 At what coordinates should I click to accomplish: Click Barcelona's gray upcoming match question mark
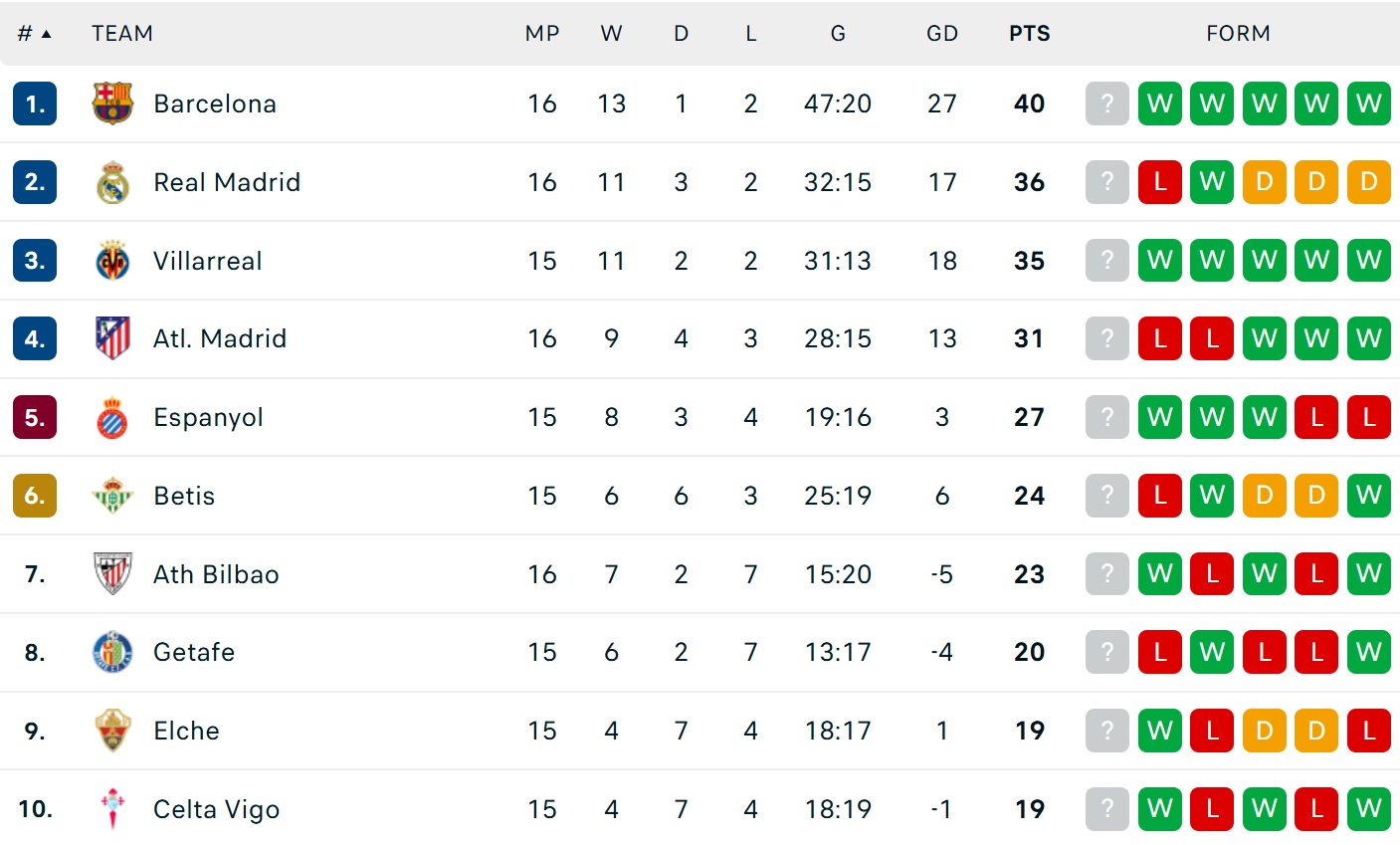tap(1106, 104)
